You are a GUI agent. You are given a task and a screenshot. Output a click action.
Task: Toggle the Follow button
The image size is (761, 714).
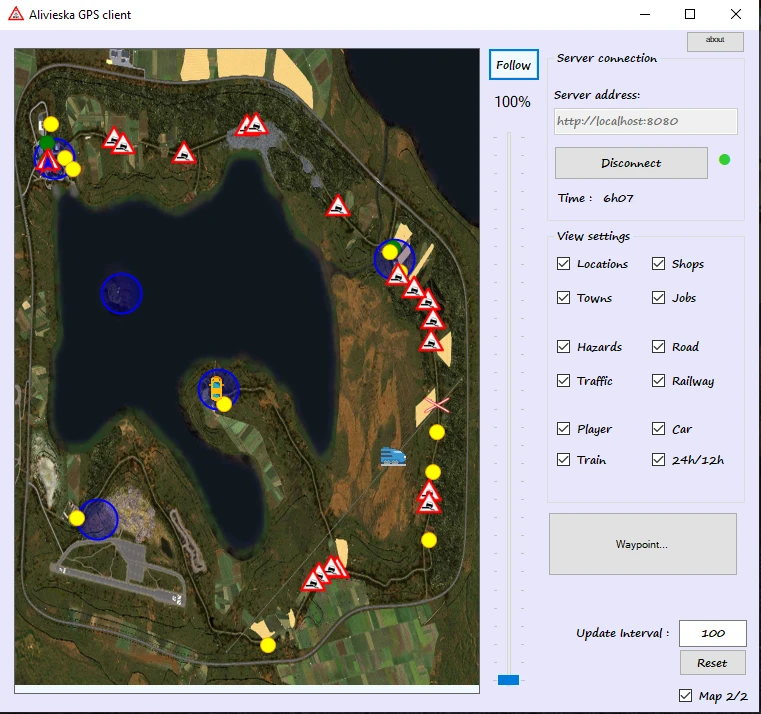pyautogui.click(x=513, y=65)
